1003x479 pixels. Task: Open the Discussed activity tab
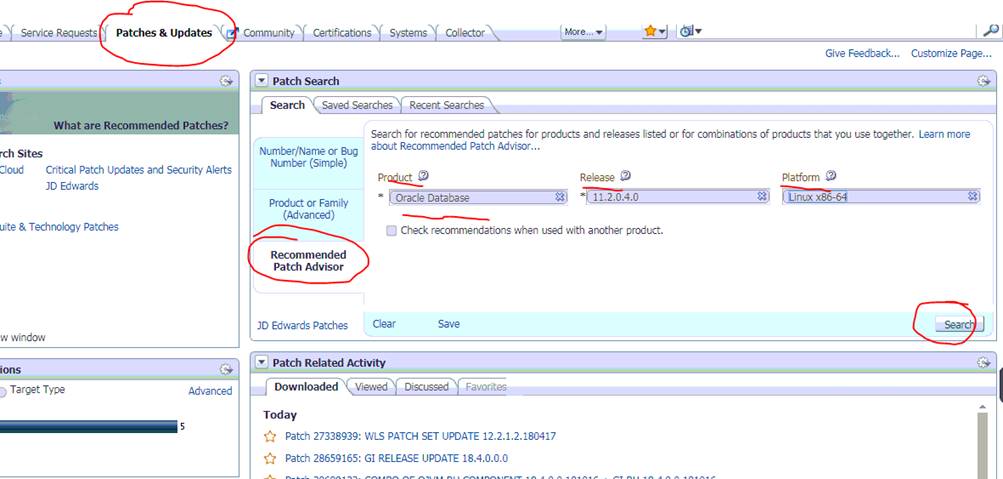tap(426, 386)
